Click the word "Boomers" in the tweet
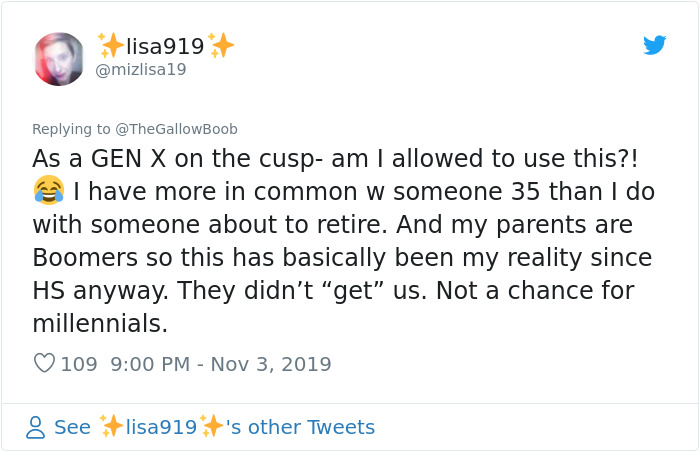 [x=89, y=257]
